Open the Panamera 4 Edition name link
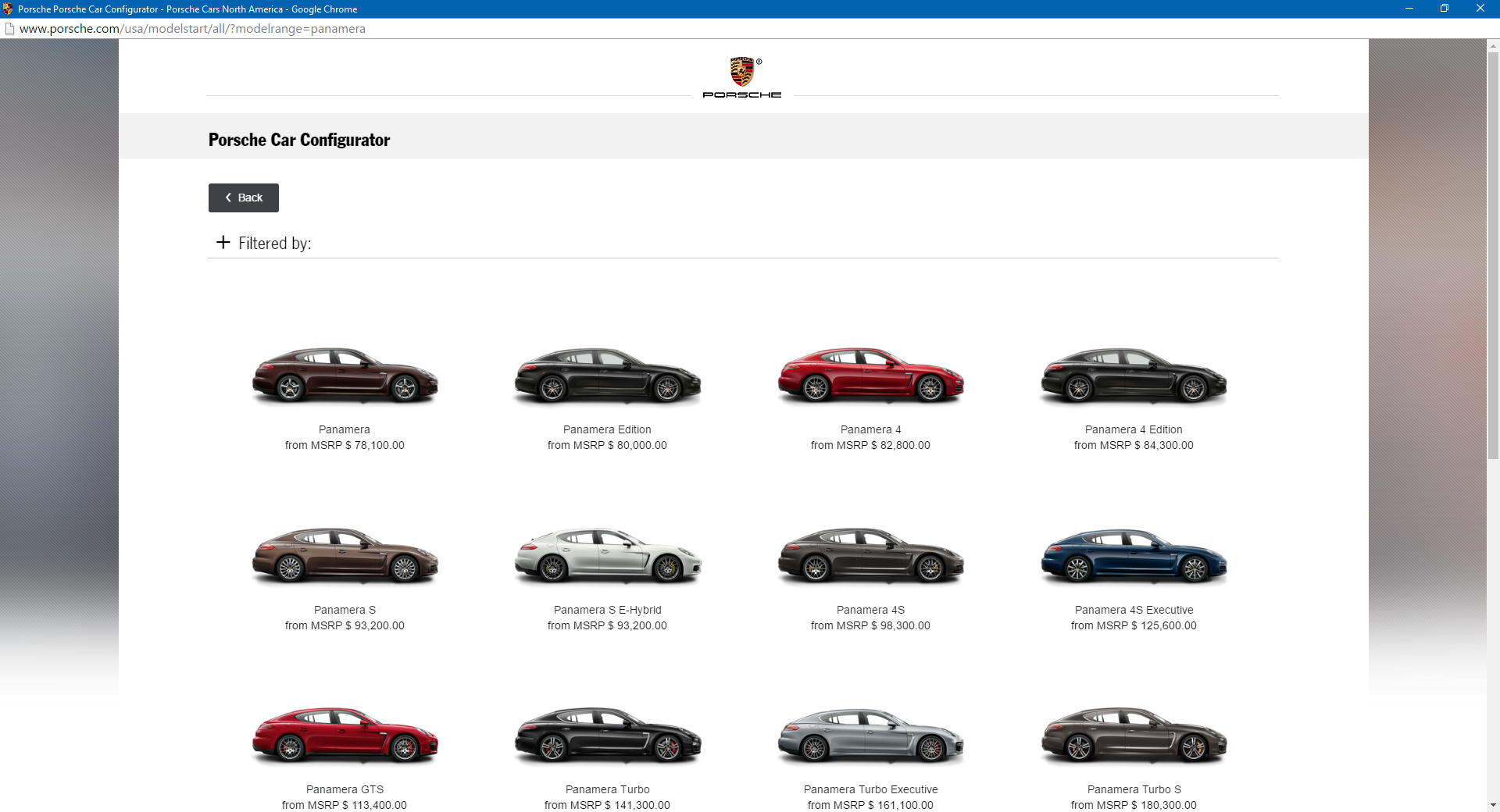This screenshot has width=1500, height=812. [x=1134, y=429]
